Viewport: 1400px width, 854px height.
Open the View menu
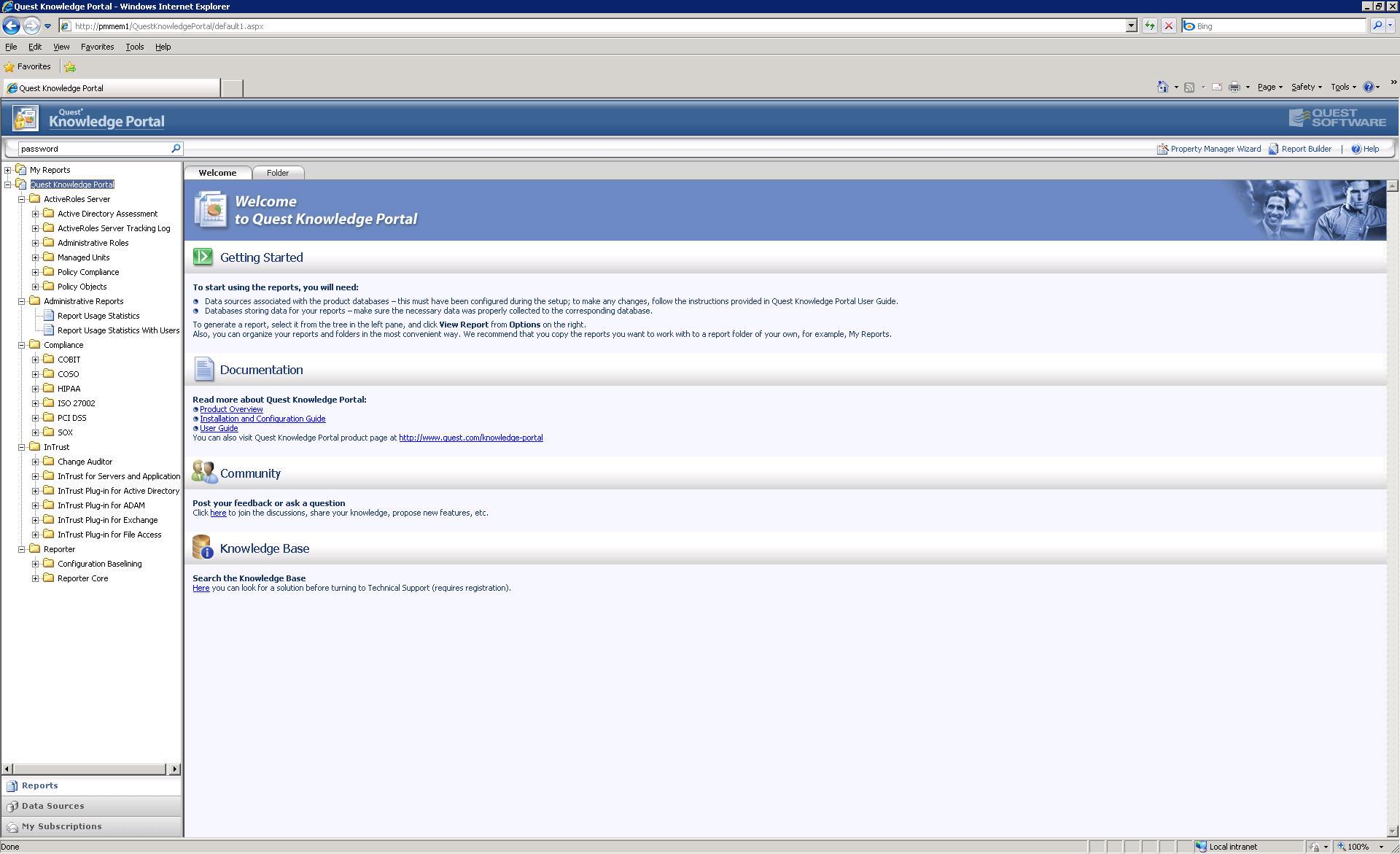pyautogui.click(x=61, y=47)
